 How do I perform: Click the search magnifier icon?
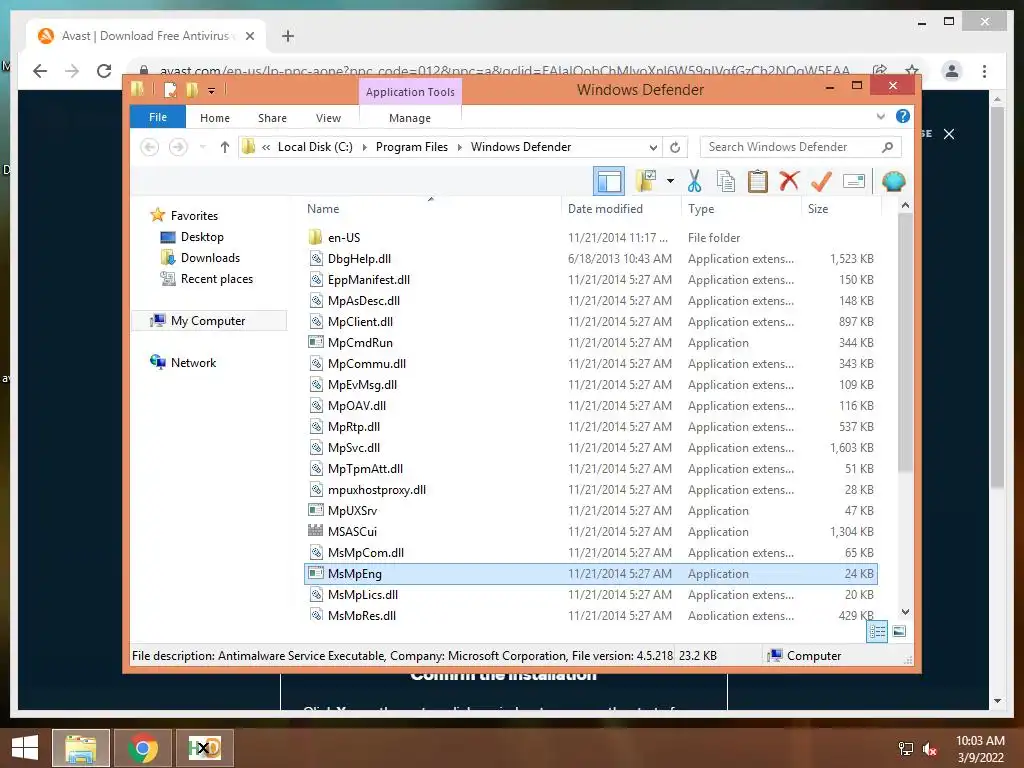[887, 147]
